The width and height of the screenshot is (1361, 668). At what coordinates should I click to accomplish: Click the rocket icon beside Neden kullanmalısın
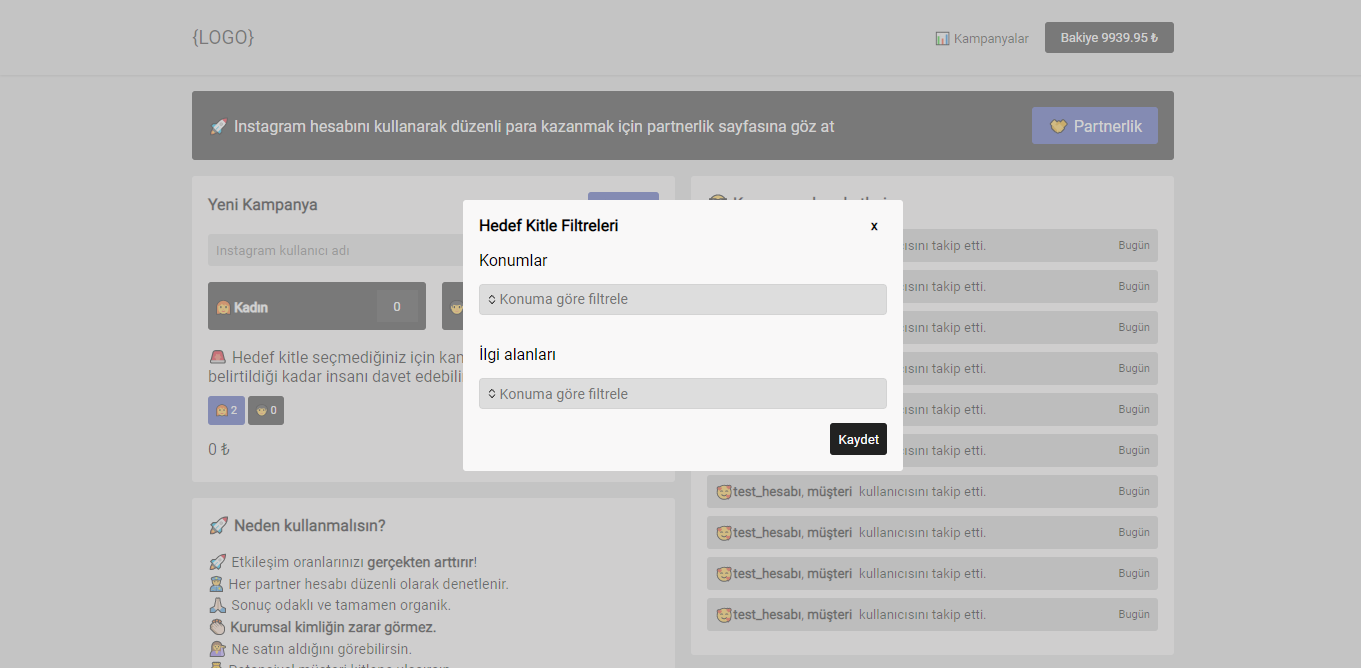click(x=218, y=526)
